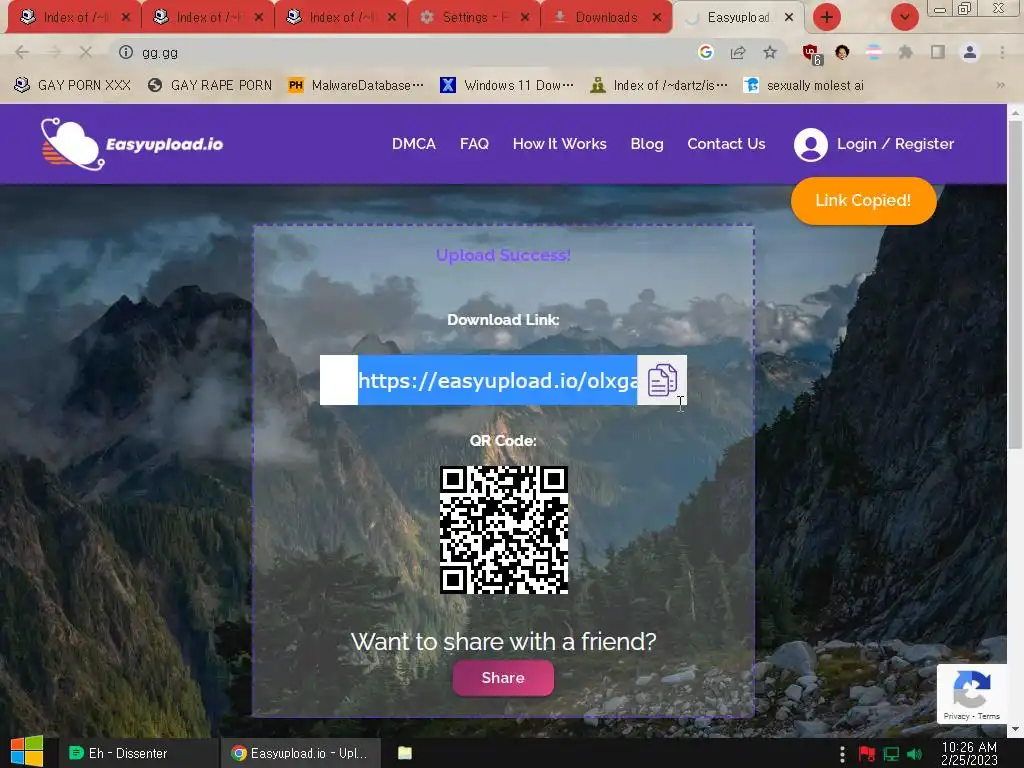Image resolution: width=1024 pixels, height=768 pixels.
Task: Click the Upload Success! heading
Action: tap(504, 255)
